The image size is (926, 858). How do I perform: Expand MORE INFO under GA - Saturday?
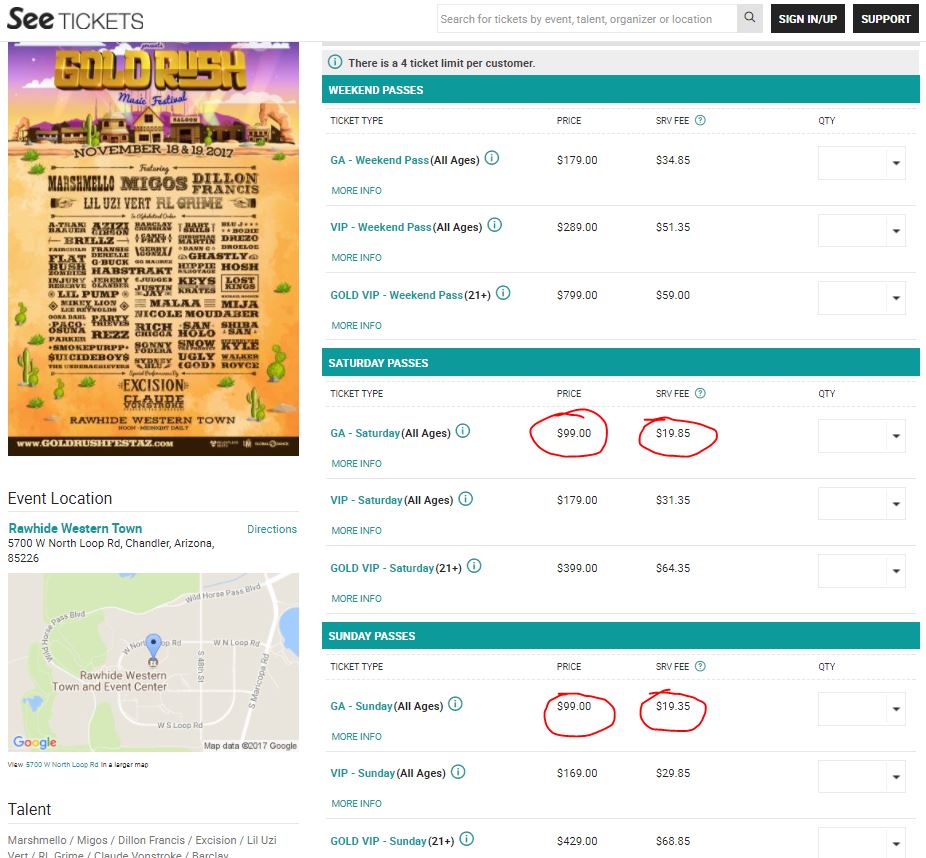click(356, 464)
